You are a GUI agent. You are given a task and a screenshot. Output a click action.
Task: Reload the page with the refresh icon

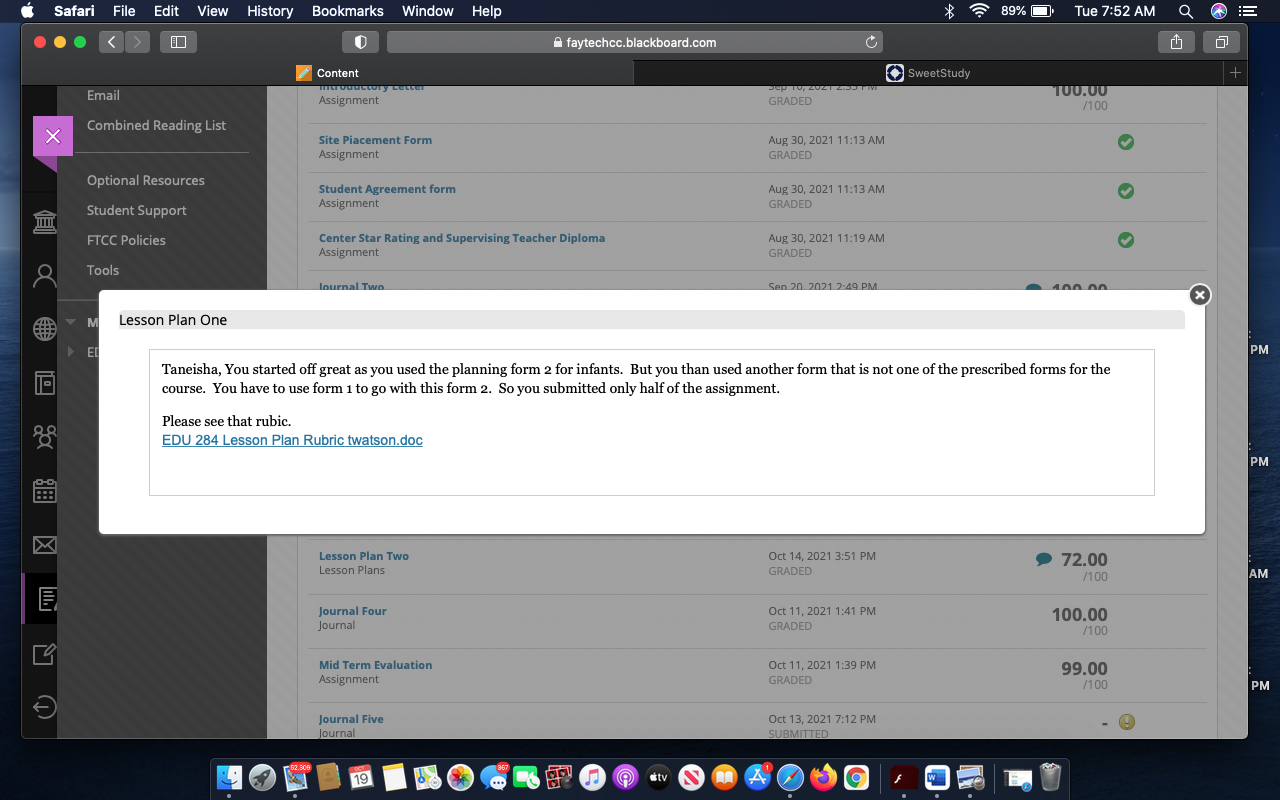(x=871, y=42)
